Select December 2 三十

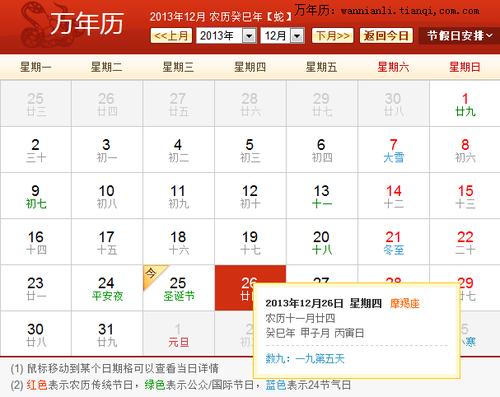[36, 150]
